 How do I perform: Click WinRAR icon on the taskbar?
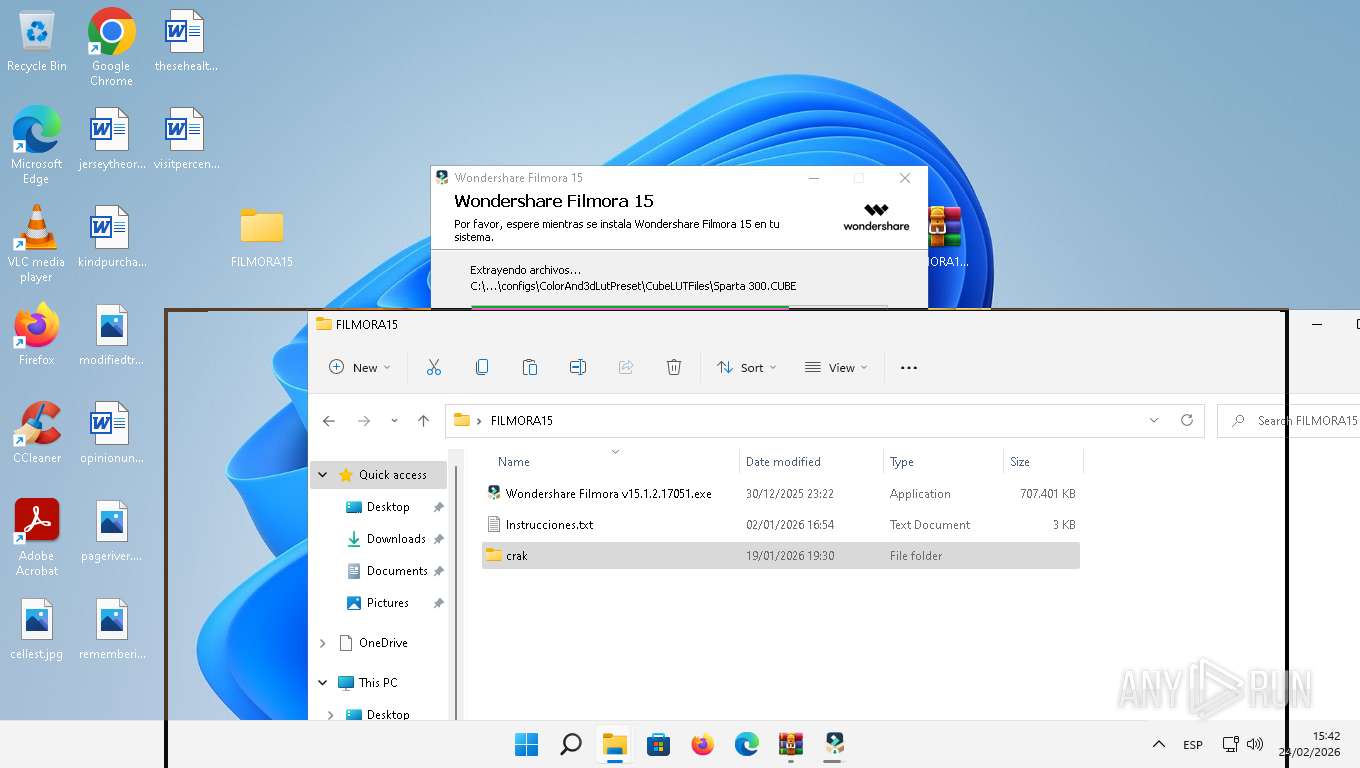click(x=790, y=744)
